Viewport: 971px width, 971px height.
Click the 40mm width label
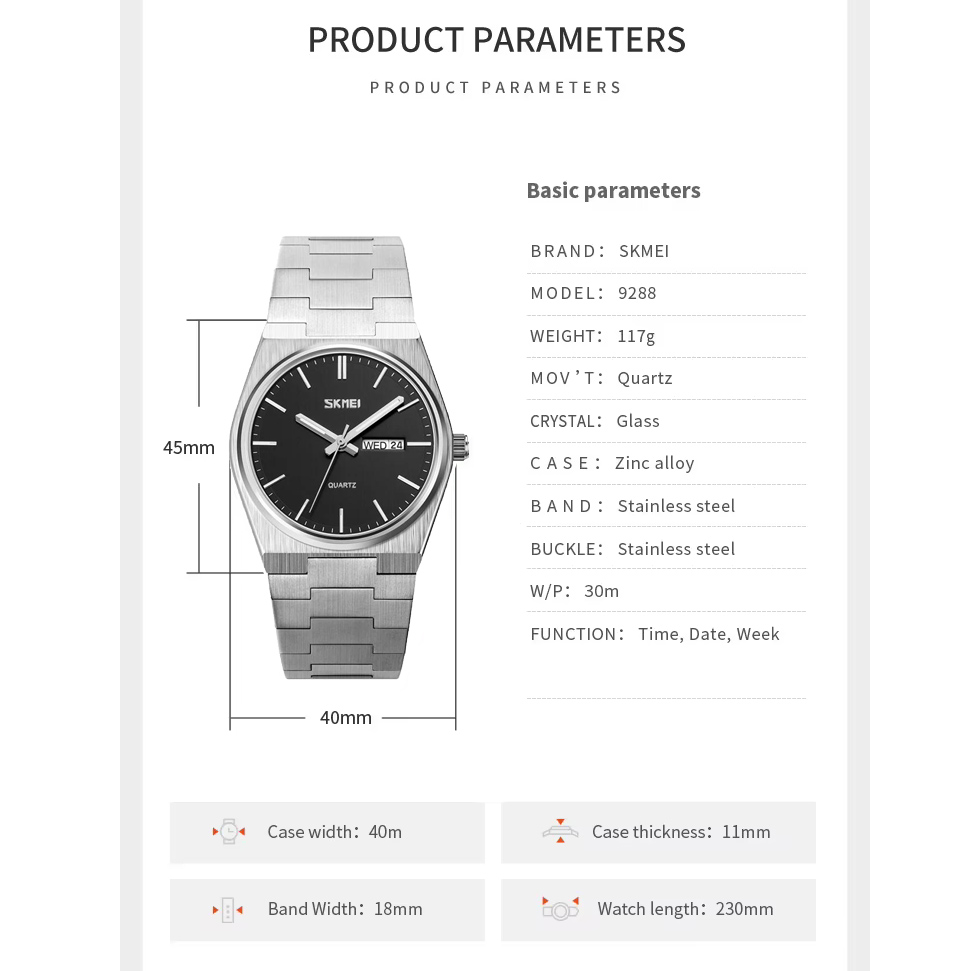click(x=346, y=718)
